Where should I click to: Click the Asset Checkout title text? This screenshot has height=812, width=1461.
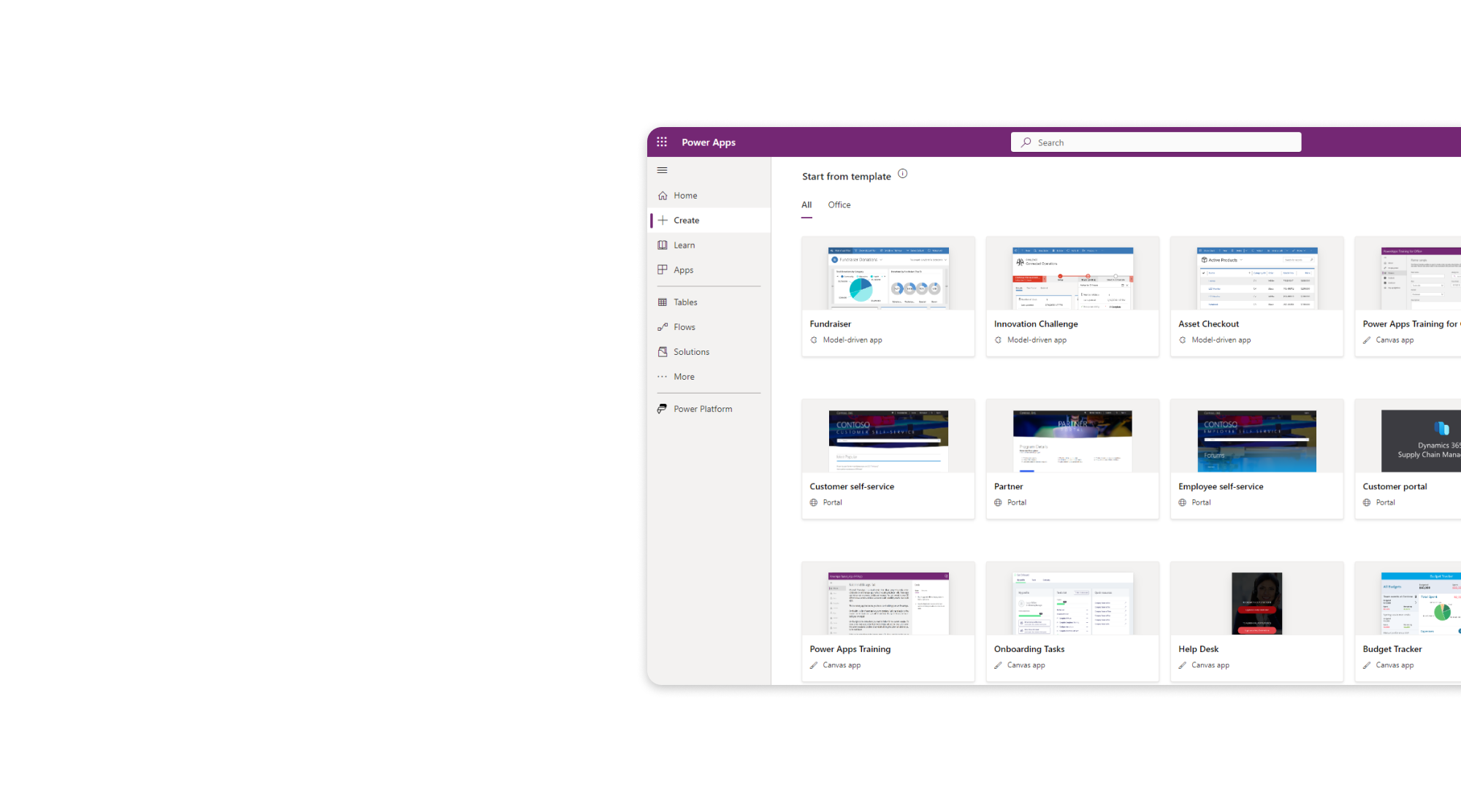coord(1208,324)
